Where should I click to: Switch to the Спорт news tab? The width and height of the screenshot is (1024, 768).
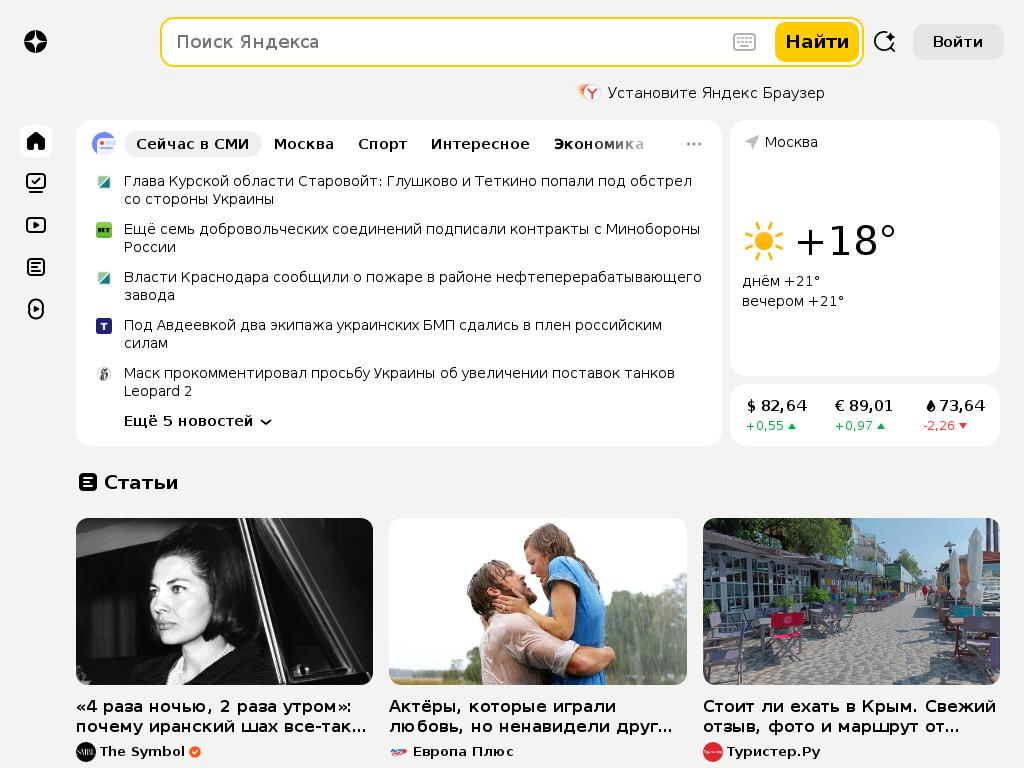pyautogui.click(x=382, y=144)
